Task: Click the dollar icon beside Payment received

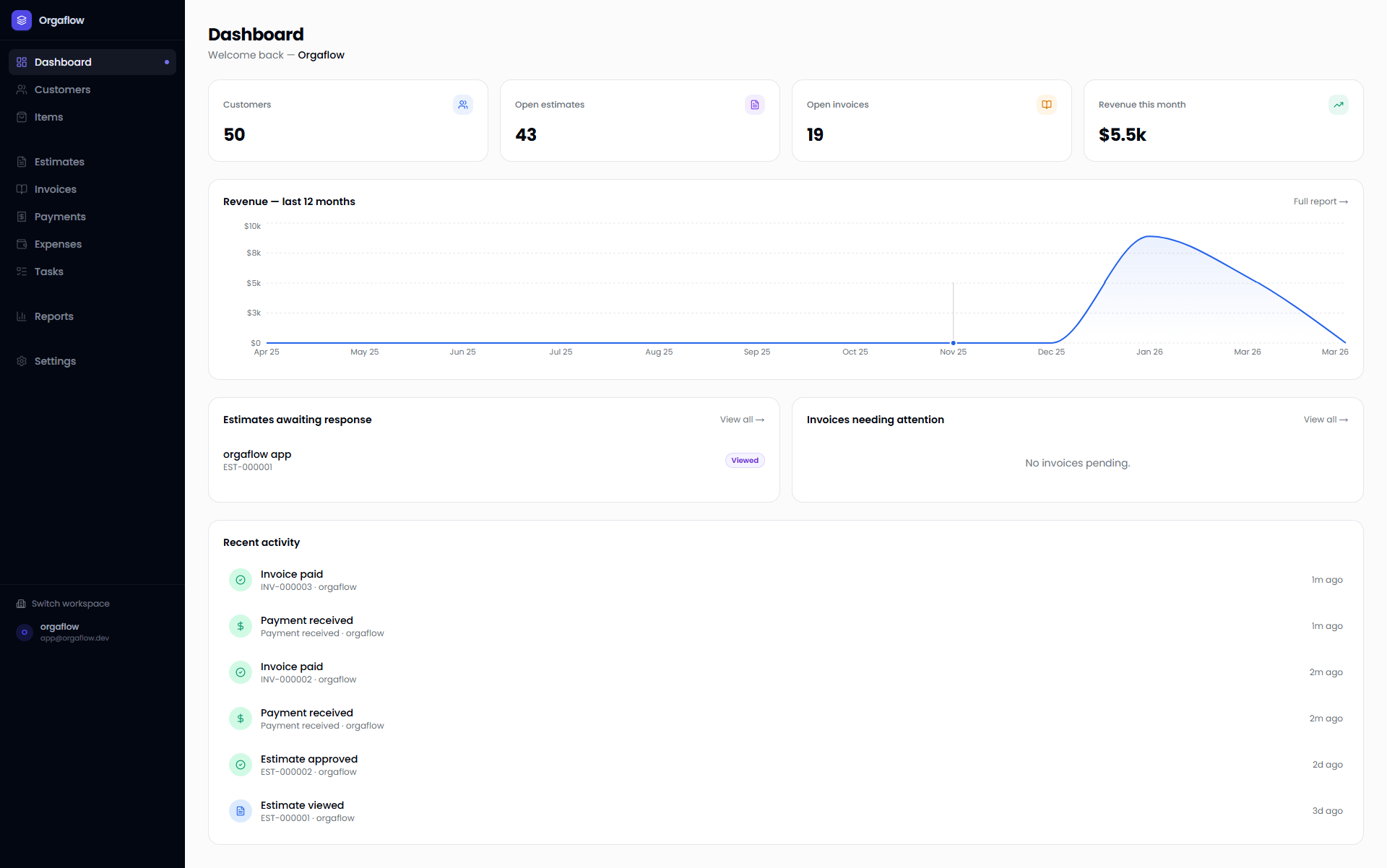Action: point(240,626)
